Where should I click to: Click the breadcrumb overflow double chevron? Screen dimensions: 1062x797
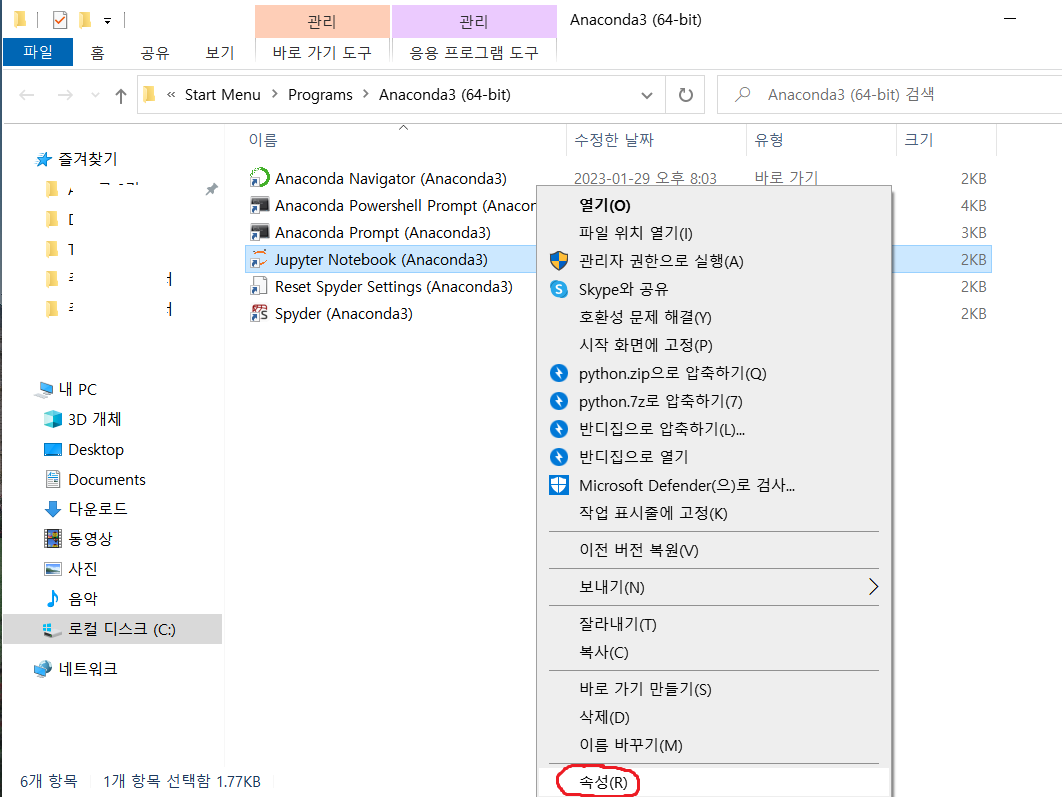(171, 95)
